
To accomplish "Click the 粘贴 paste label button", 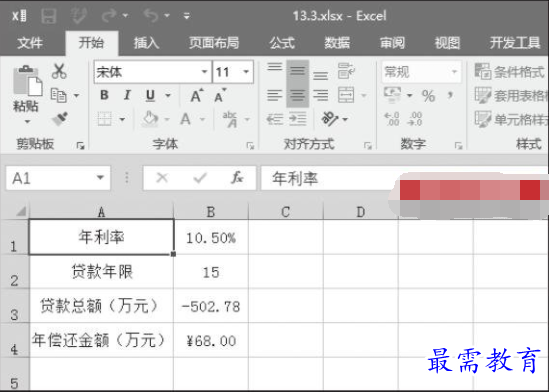I will point(26,106).
